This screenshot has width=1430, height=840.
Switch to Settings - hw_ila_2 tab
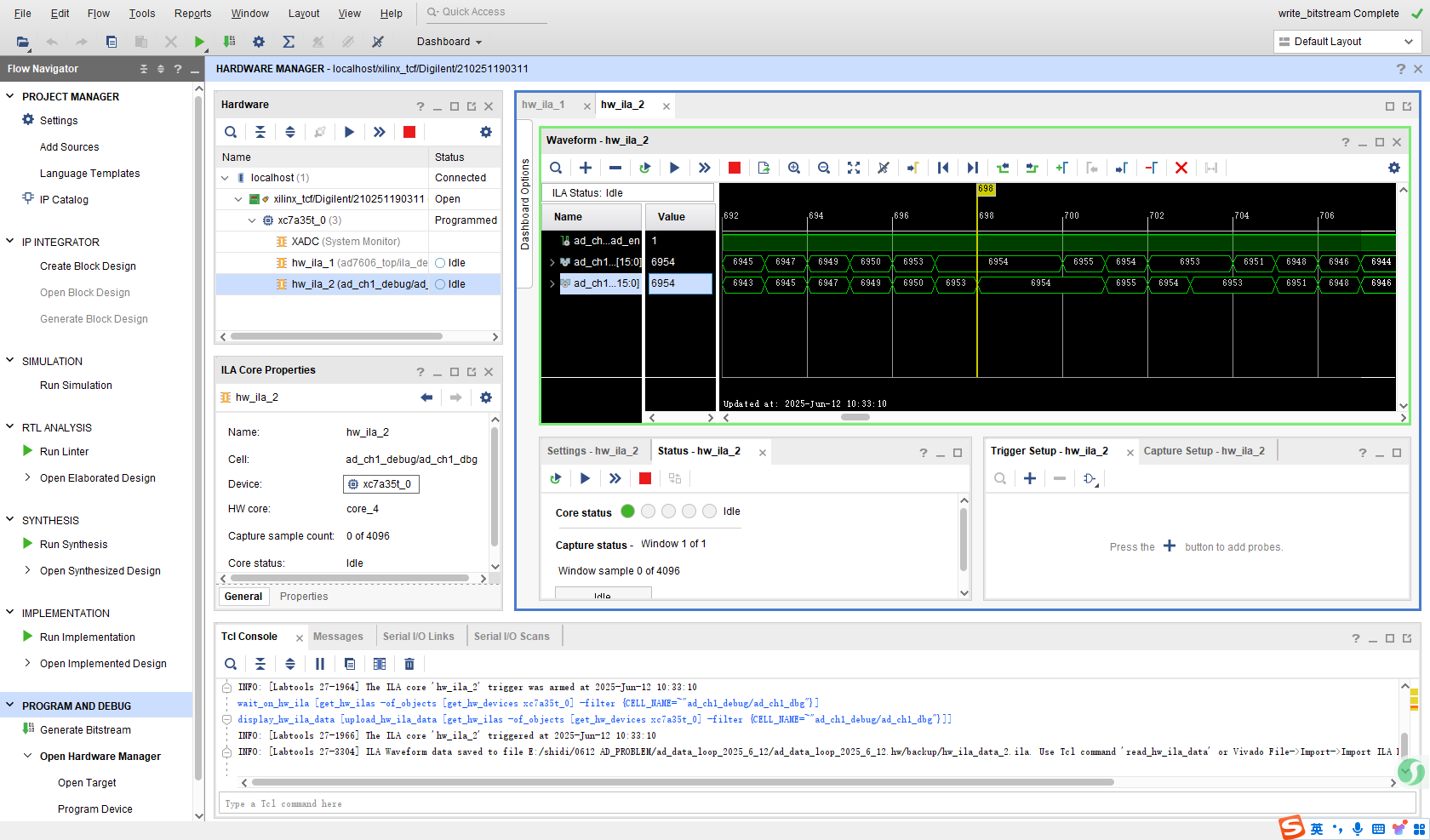(592, 451)
